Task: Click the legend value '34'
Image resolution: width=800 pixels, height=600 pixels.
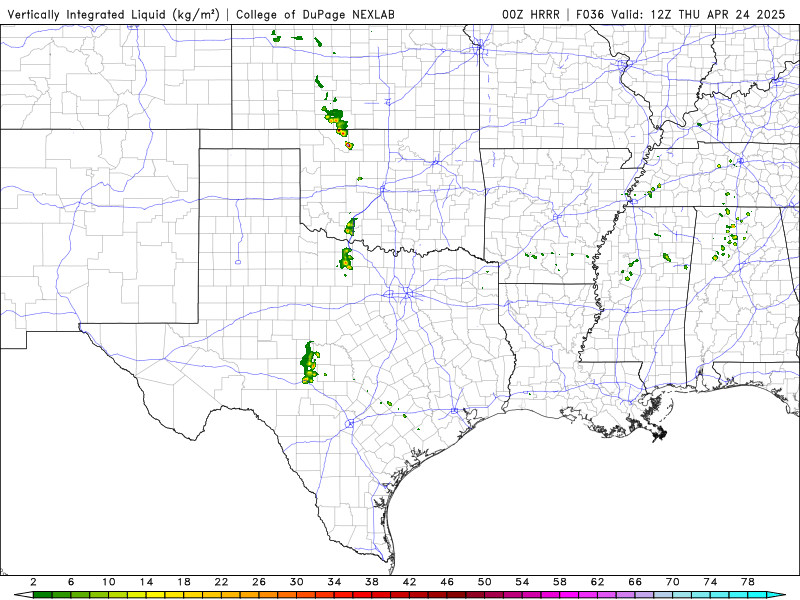Action: tap(334, 582)
